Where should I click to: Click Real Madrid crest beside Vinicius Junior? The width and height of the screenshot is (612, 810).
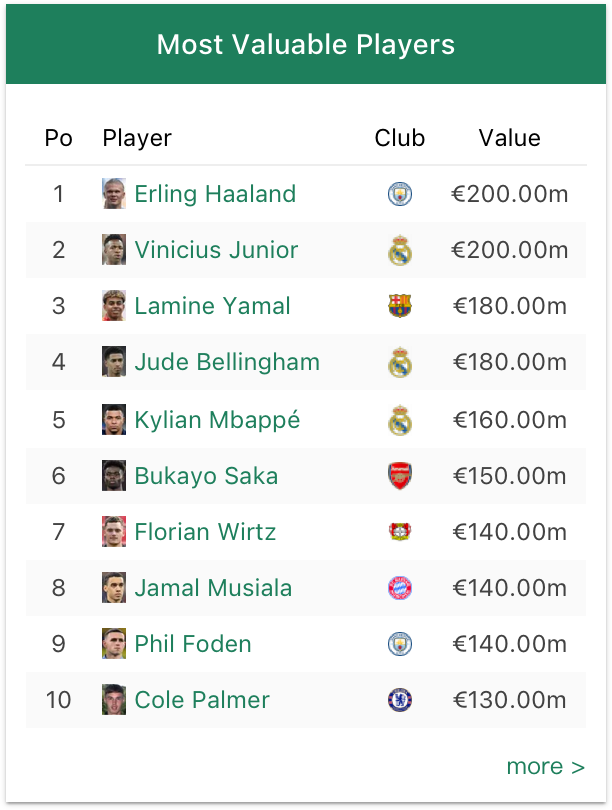[x=400, y=250]
